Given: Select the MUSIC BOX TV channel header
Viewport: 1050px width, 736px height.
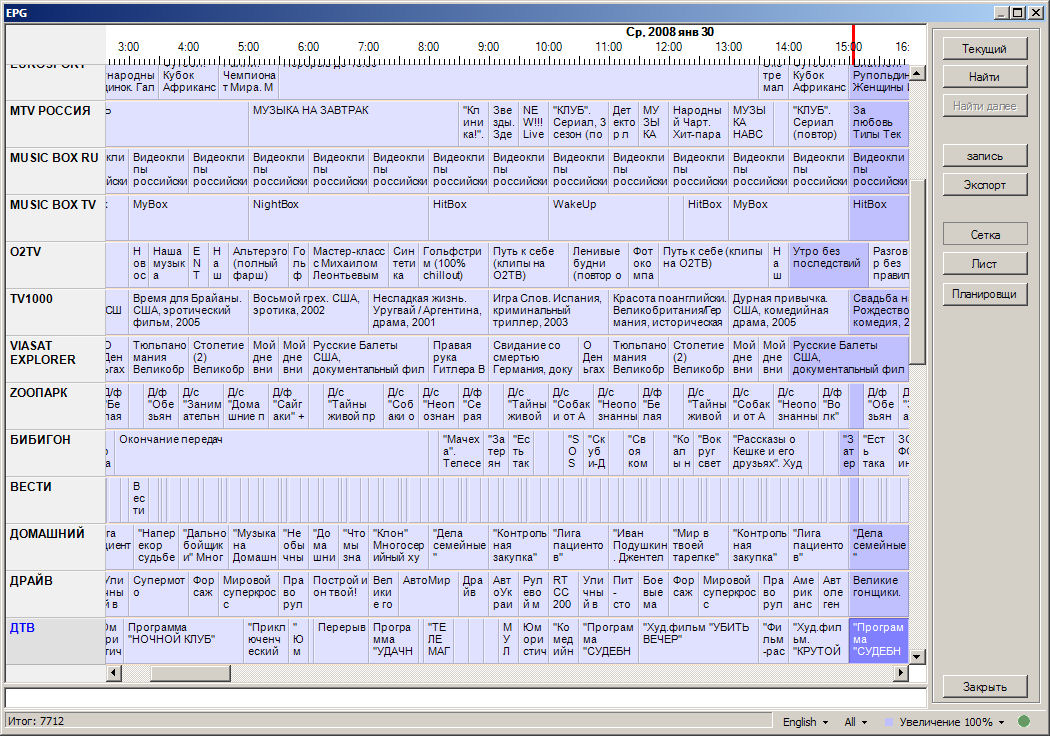Looking at the screenshot, I should tap(56, 218).
